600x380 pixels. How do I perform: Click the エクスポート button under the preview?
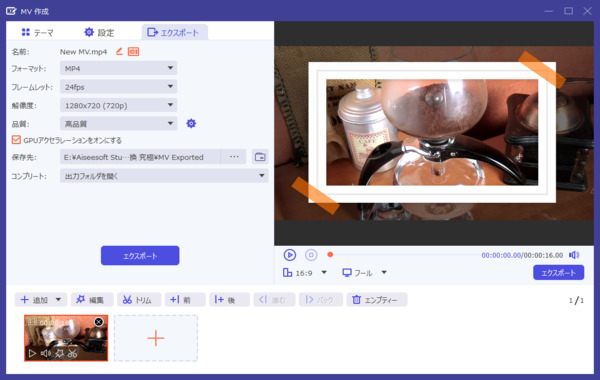559,272
